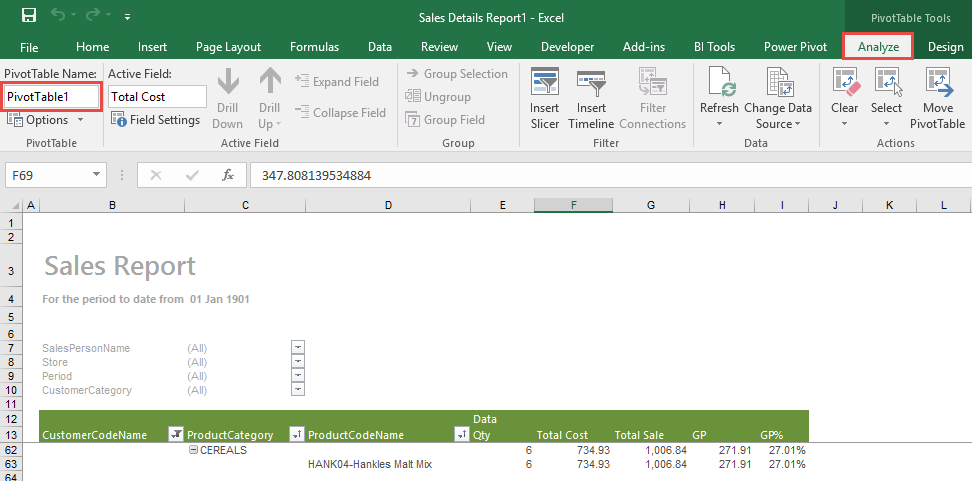Viewport: 972px width, 481px height.
Task: Confirm formula entry with the check icon
Action: (192, 175)
